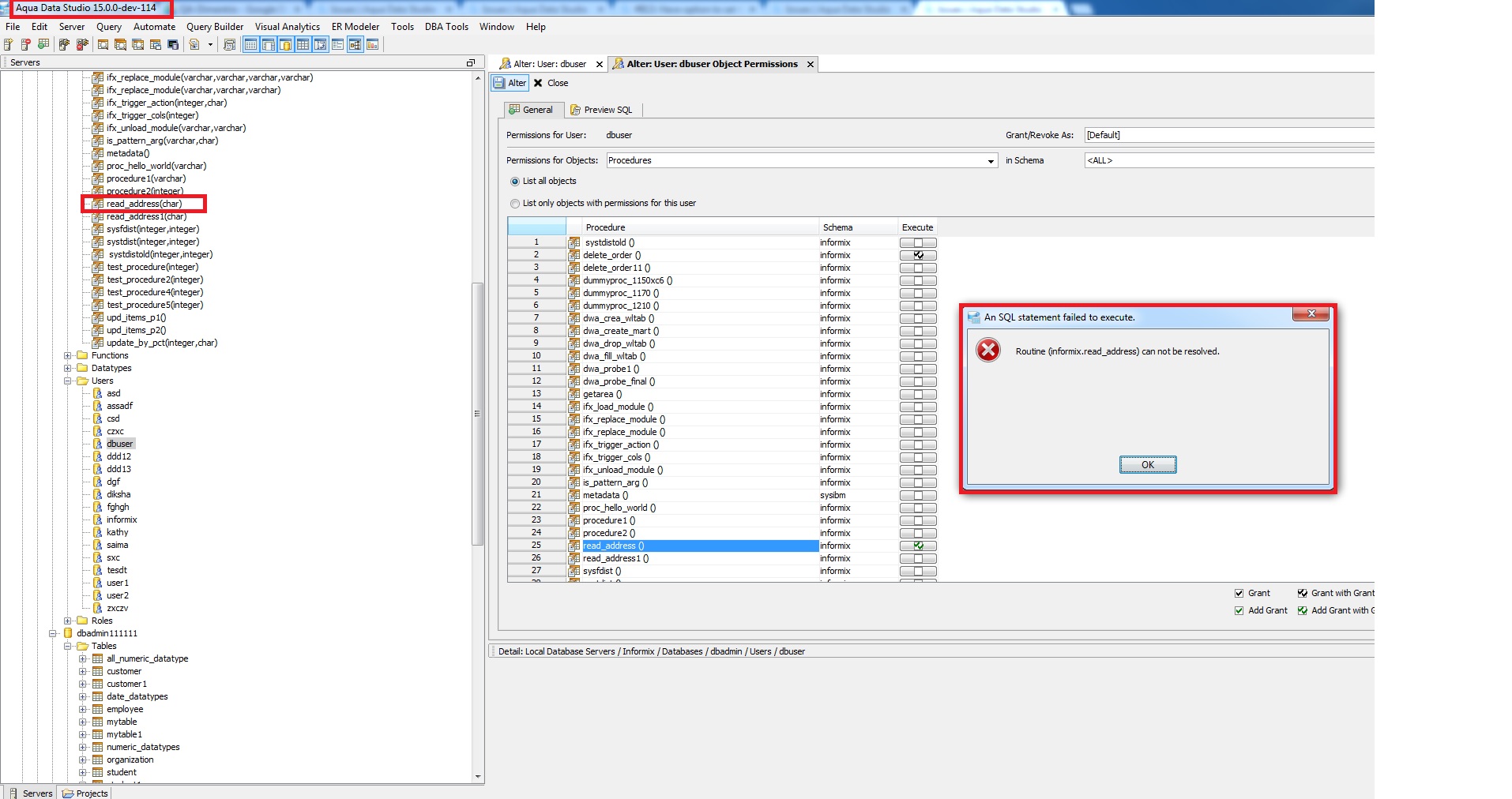Image resolution: width=1512 pixels, height=799 pixels.
Task: Click the connect plug toolbar icon
Action: coord(64,44)
